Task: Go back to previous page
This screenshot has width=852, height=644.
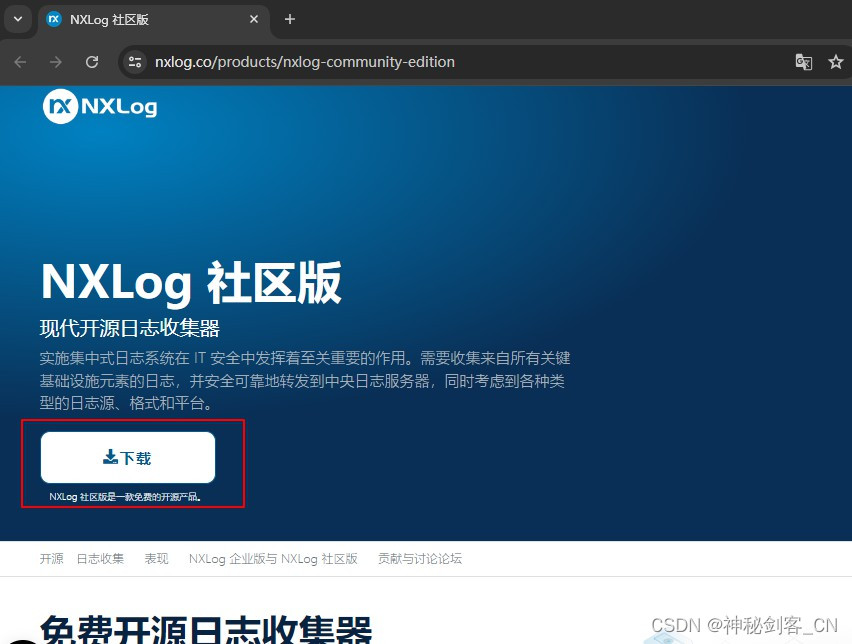Action: pyautogui.click(x=21, y=62)
